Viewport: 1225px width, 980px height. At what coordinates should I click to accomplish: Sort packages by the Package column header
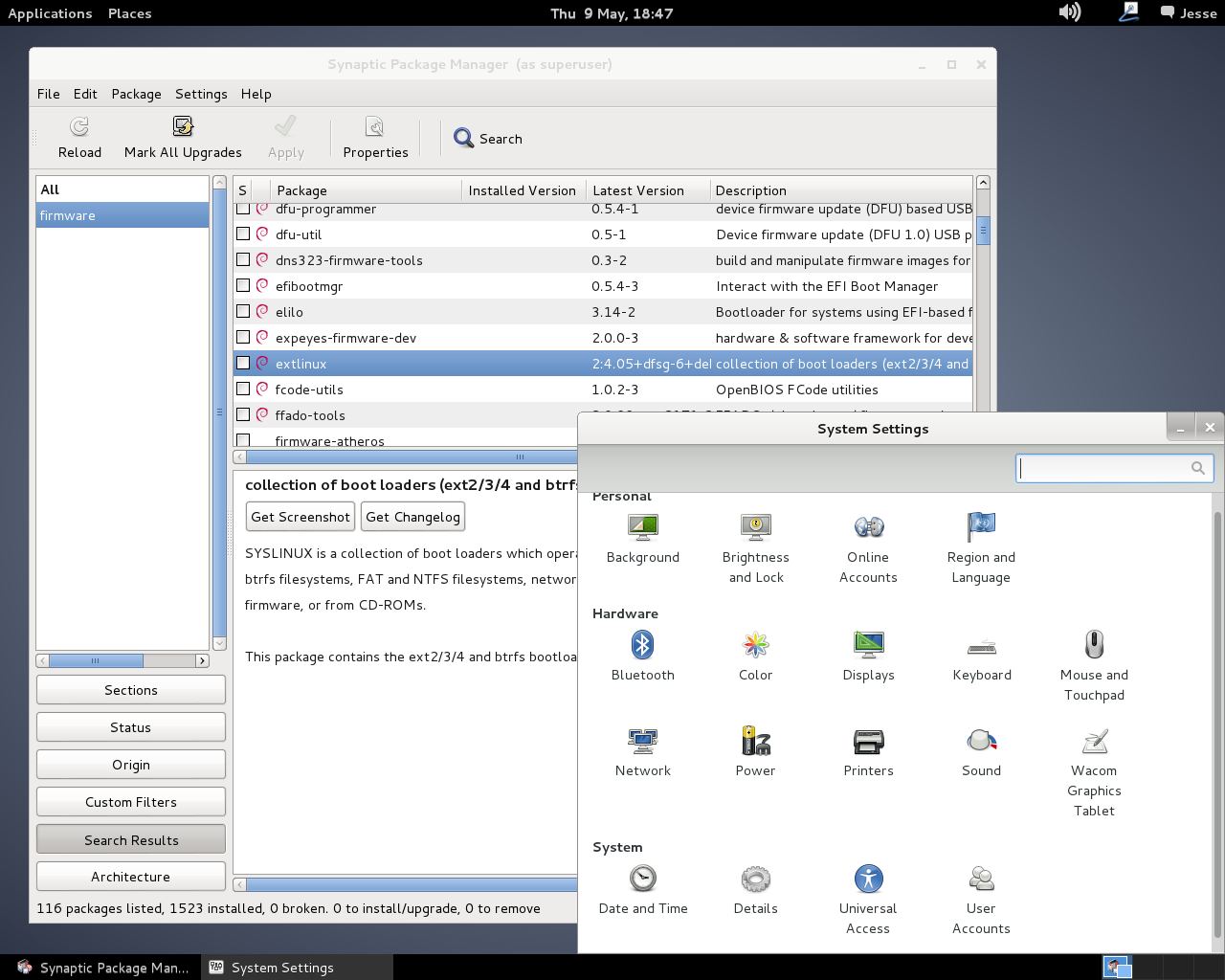(365, 190)
